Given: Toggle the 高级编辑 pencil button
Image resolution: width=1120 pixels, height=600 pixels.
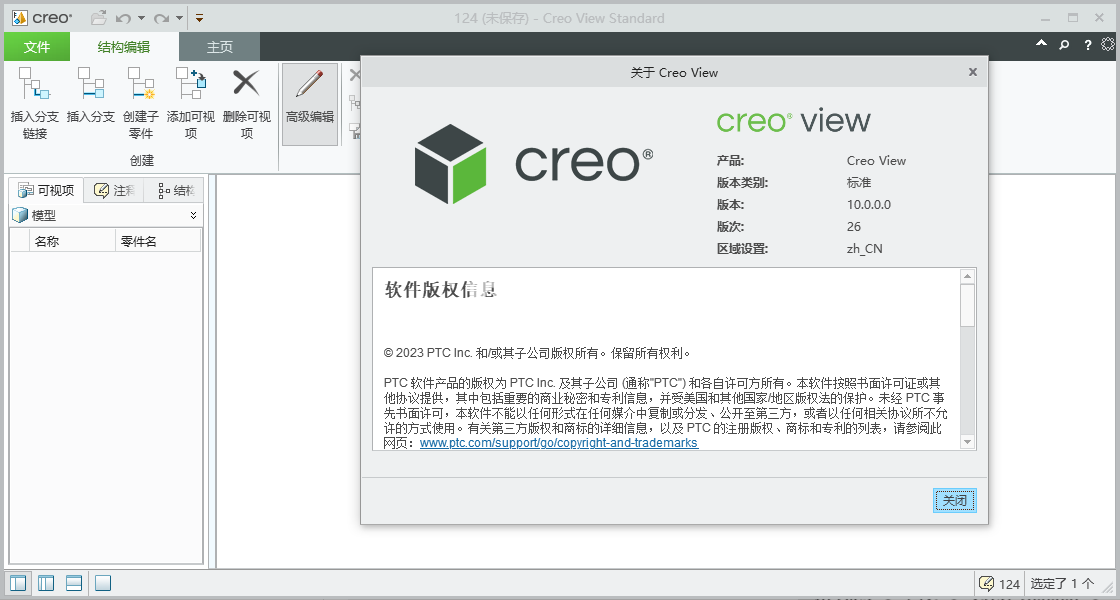Looking at the screenshot, I should (x=310, y=104).
